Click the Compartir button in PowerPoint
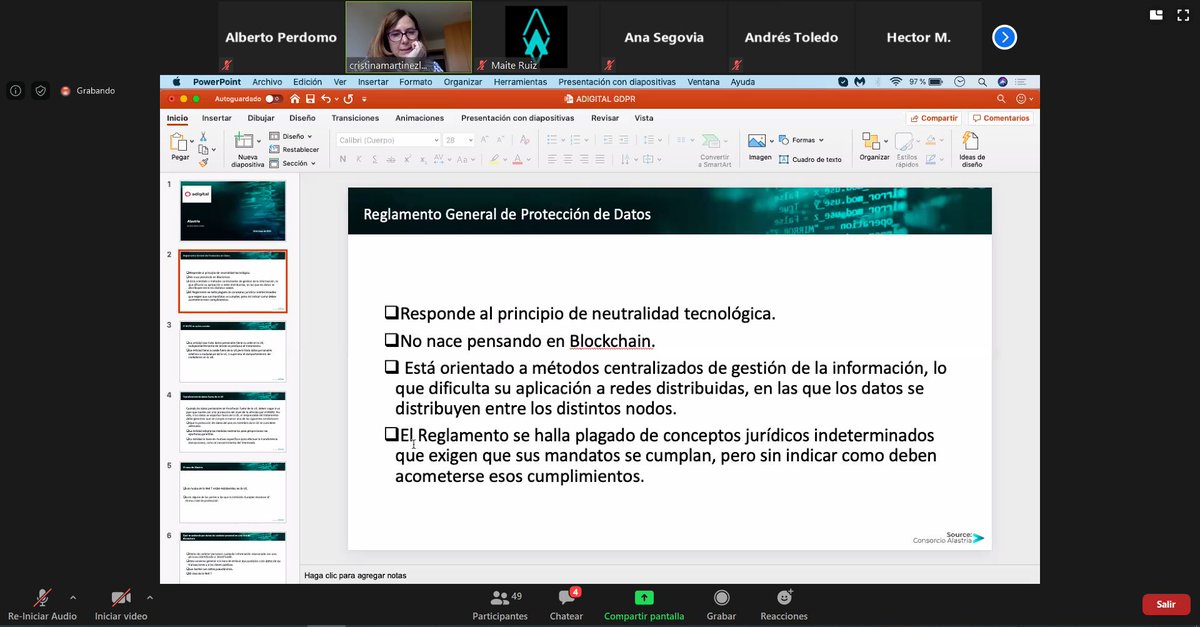Image resolution: width=1200 pixels, height=627 pixels. point(933,118)
